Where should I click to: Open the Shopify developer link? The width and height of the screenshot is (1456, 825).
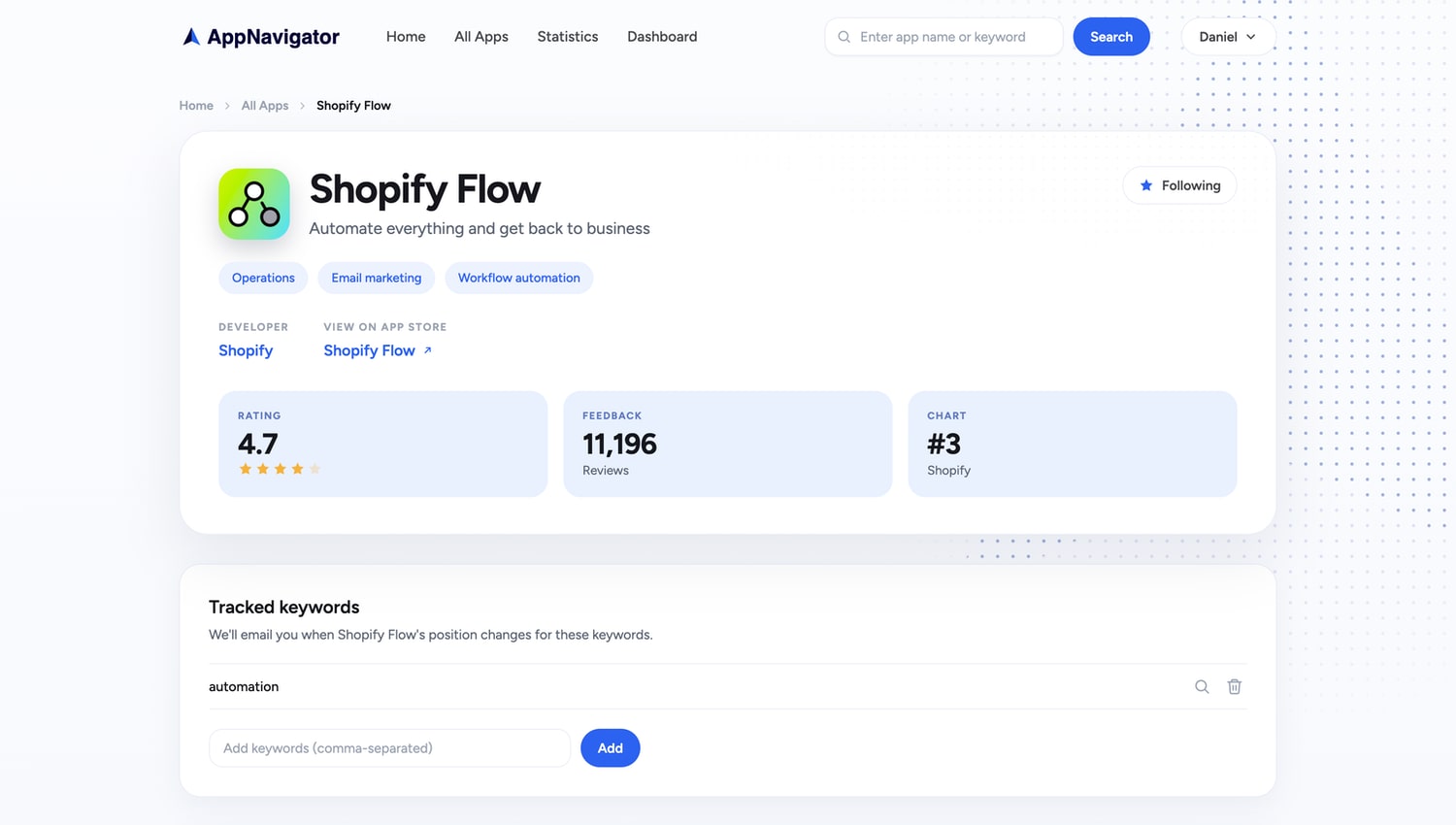pos(246,350)
